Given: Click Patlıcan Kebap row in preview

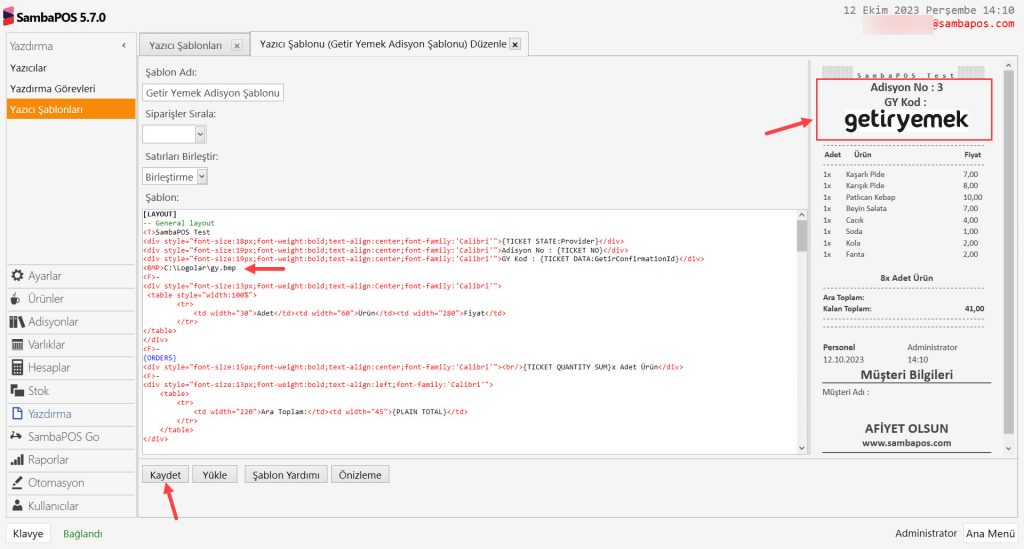Looking at the screenshot, I should tap(903, 197).
